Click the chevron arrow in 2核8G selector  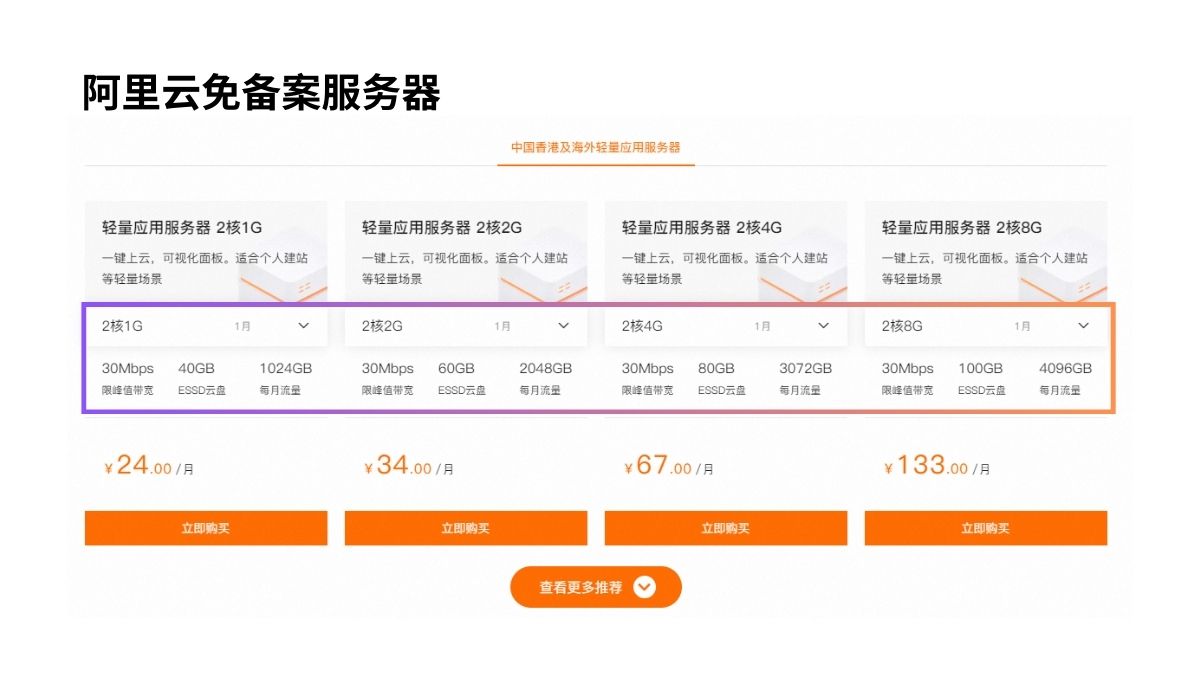[1084, 326]
